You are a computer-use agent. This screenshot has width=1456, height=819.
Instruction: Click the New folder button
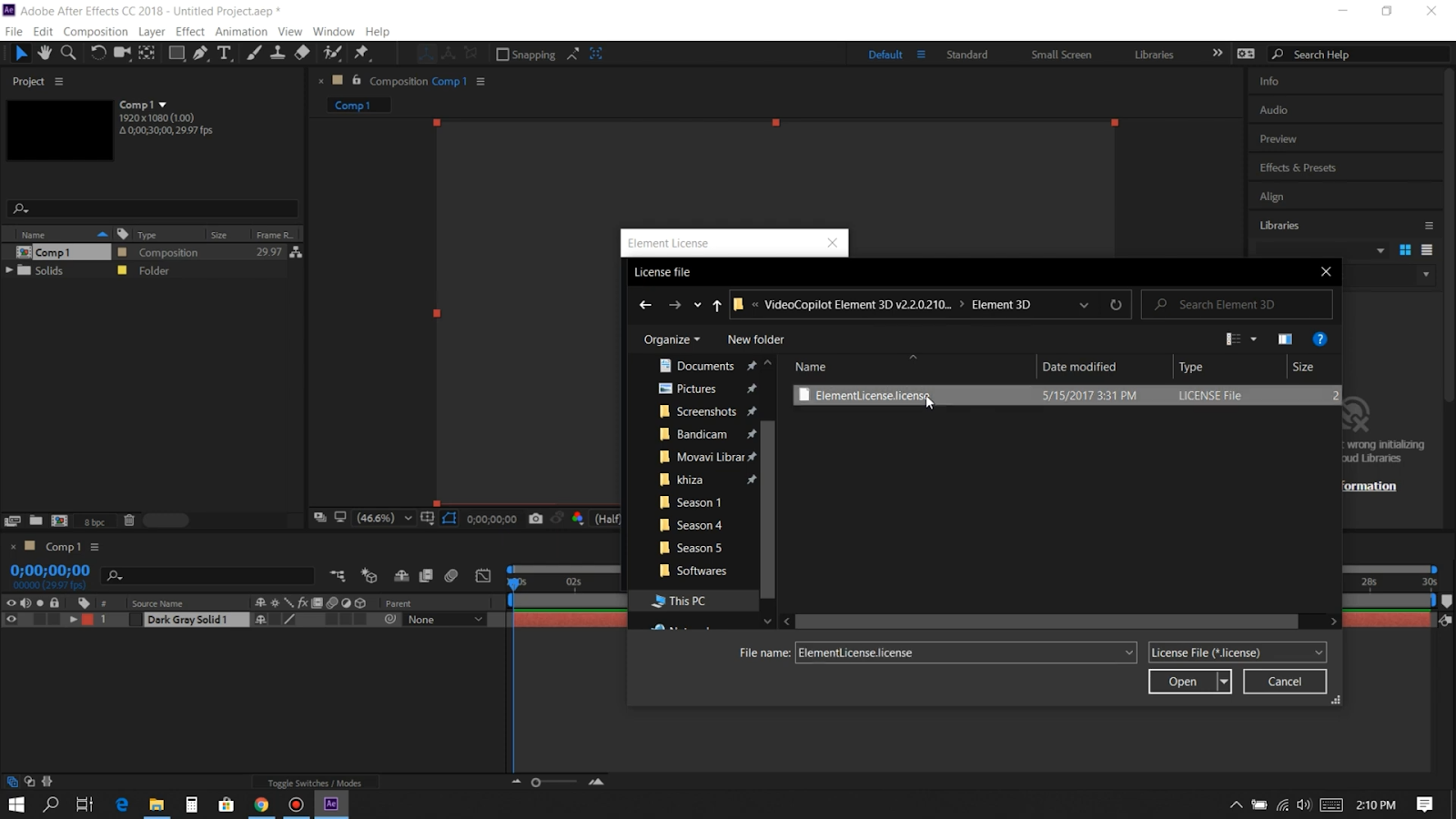(x=755, y=339)
